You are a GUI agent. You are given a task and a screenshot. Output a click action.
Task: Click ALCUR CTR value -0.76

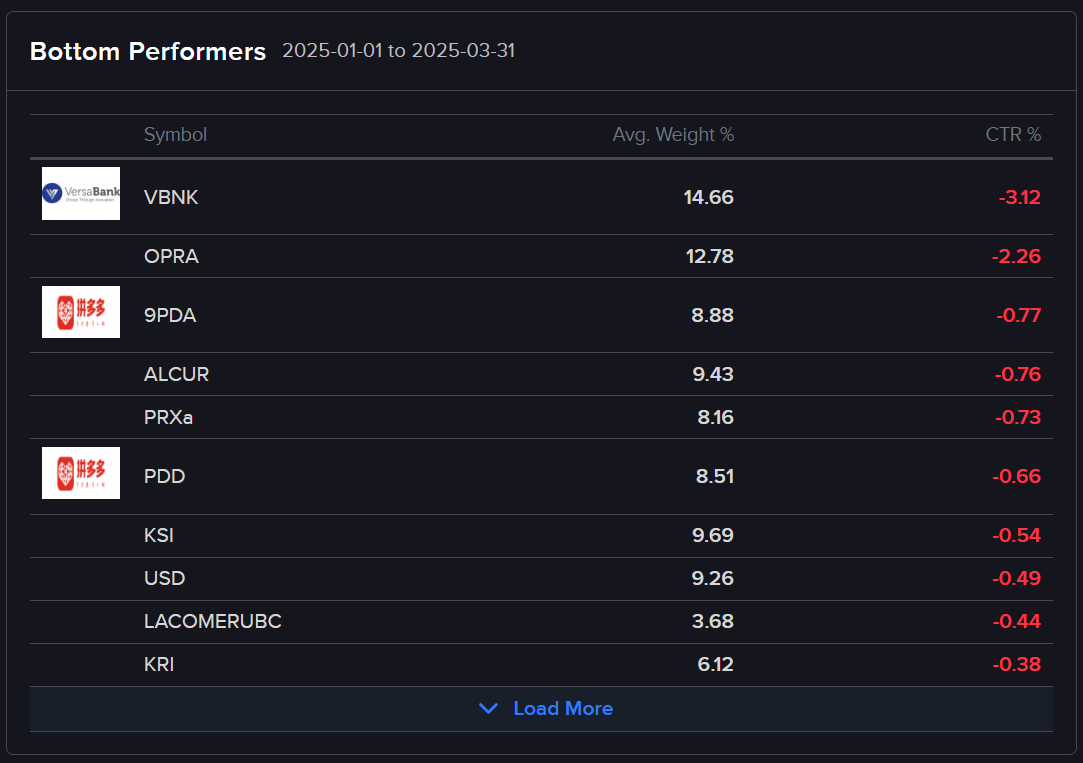click(1018, 374)
